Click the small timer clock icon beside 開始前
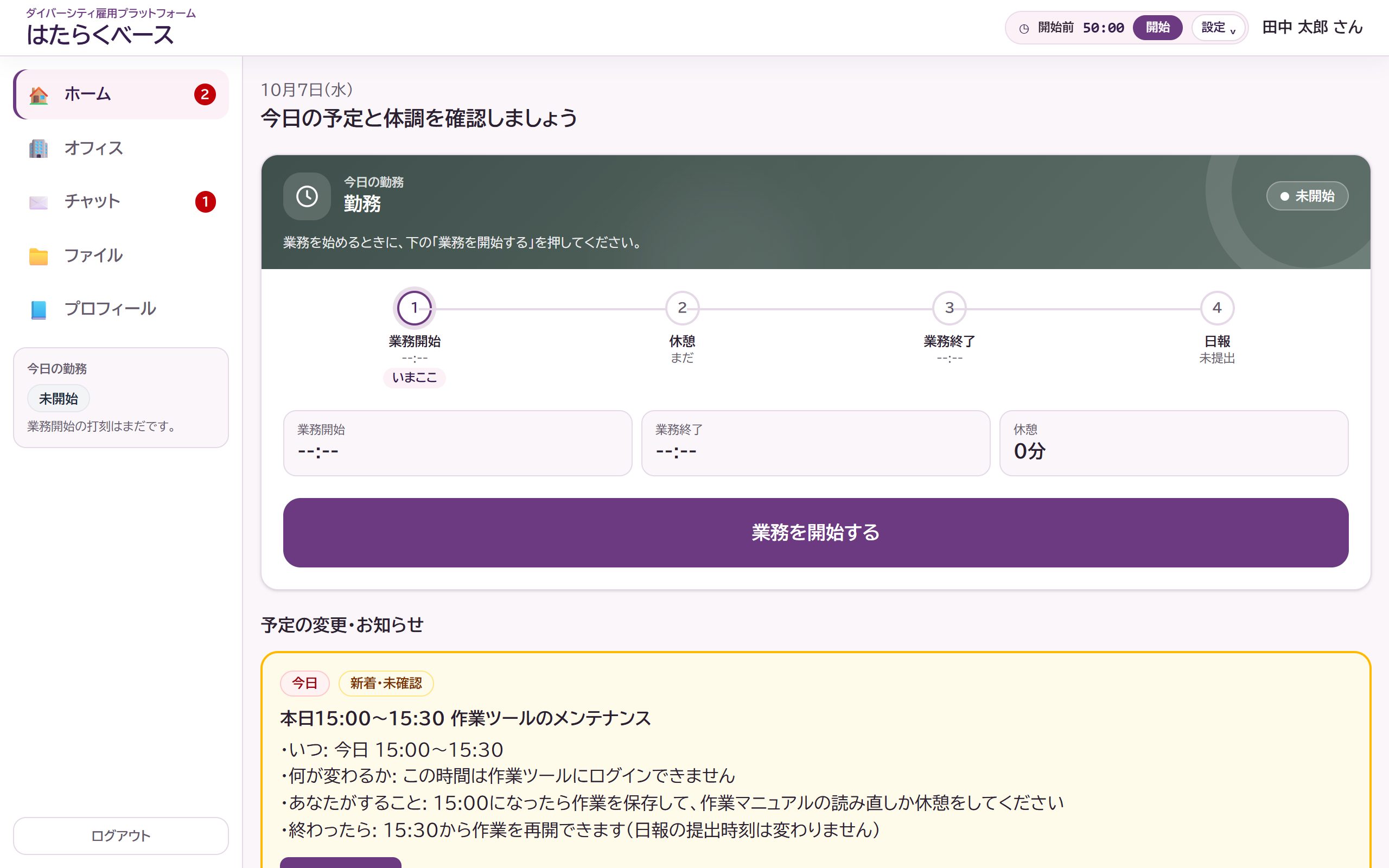Viewport: 1389px width, 868px height. coord(1024,28)
